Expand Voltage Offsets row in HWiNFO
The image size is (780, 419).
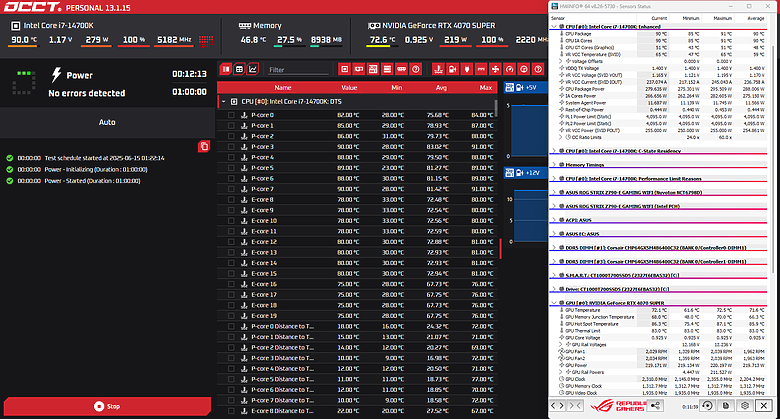tap(561, 61)
